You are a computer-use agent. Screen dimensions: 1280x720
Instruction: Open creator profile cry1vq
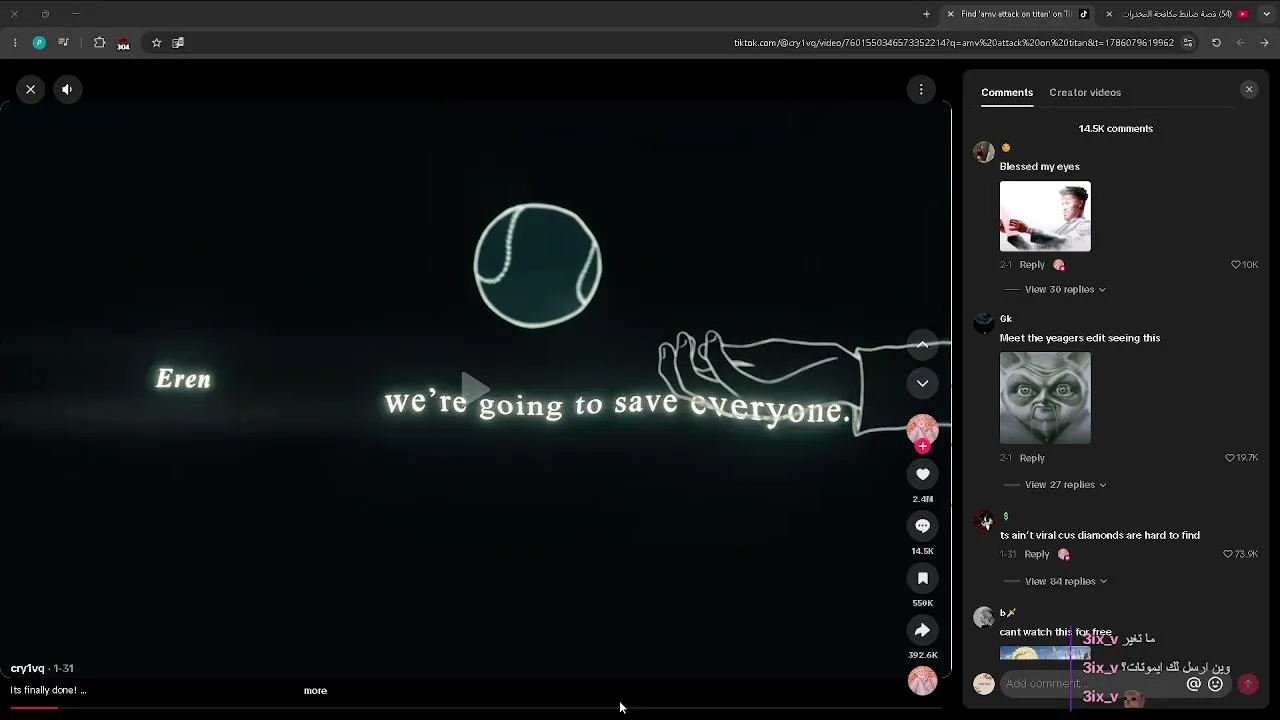pyautogui.click(x=27, y=668)
